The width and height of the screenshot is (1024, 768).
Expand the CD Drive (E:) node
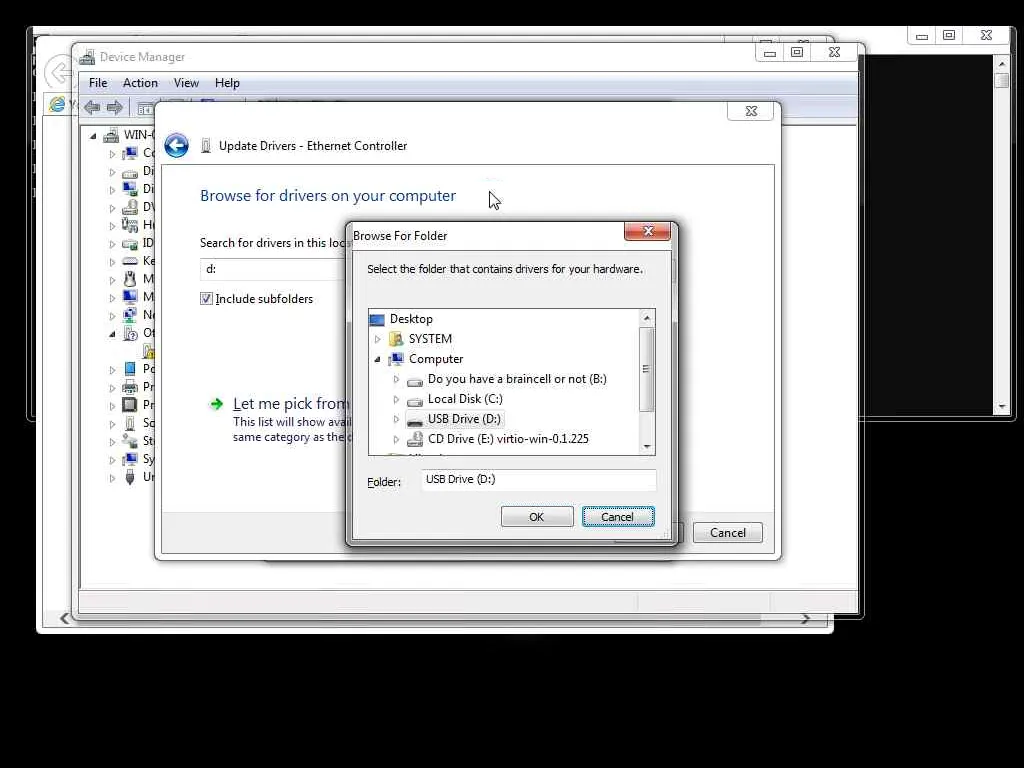point(396,440)
